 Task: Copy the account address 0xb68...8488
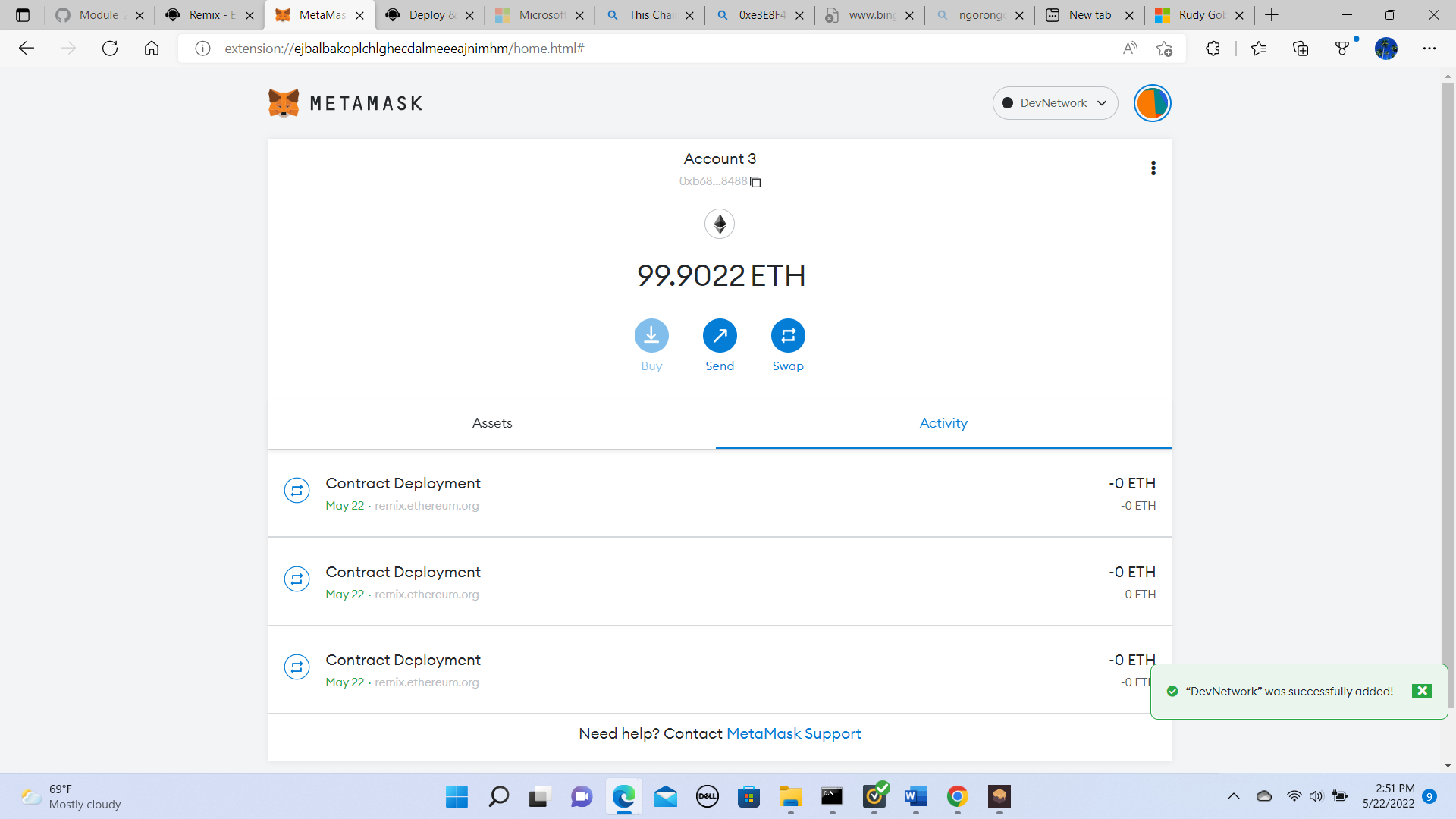(x=755, y=181)
